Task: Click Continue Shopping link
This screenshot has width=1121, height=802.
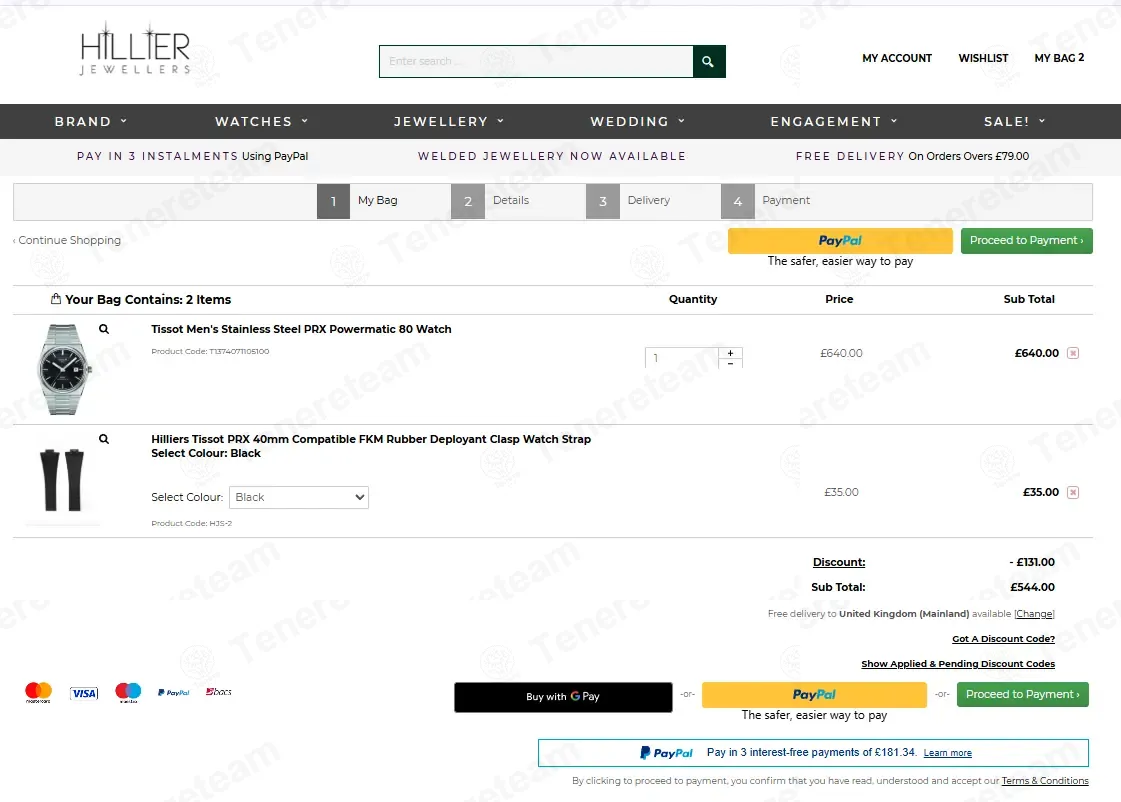Action: [x=67, y=240]
